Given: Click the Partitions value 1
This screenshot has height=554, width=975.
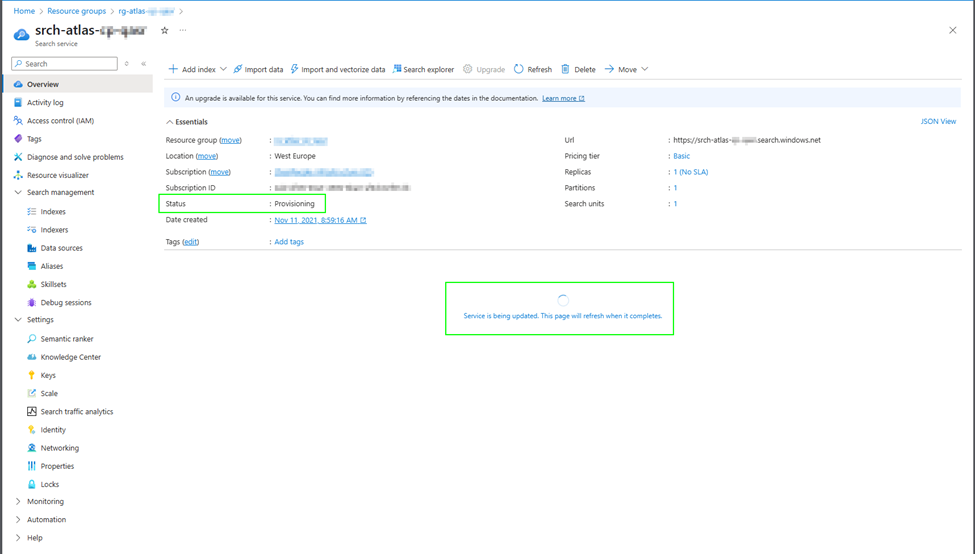Looking at the screenshot, I should coord(675,188).
